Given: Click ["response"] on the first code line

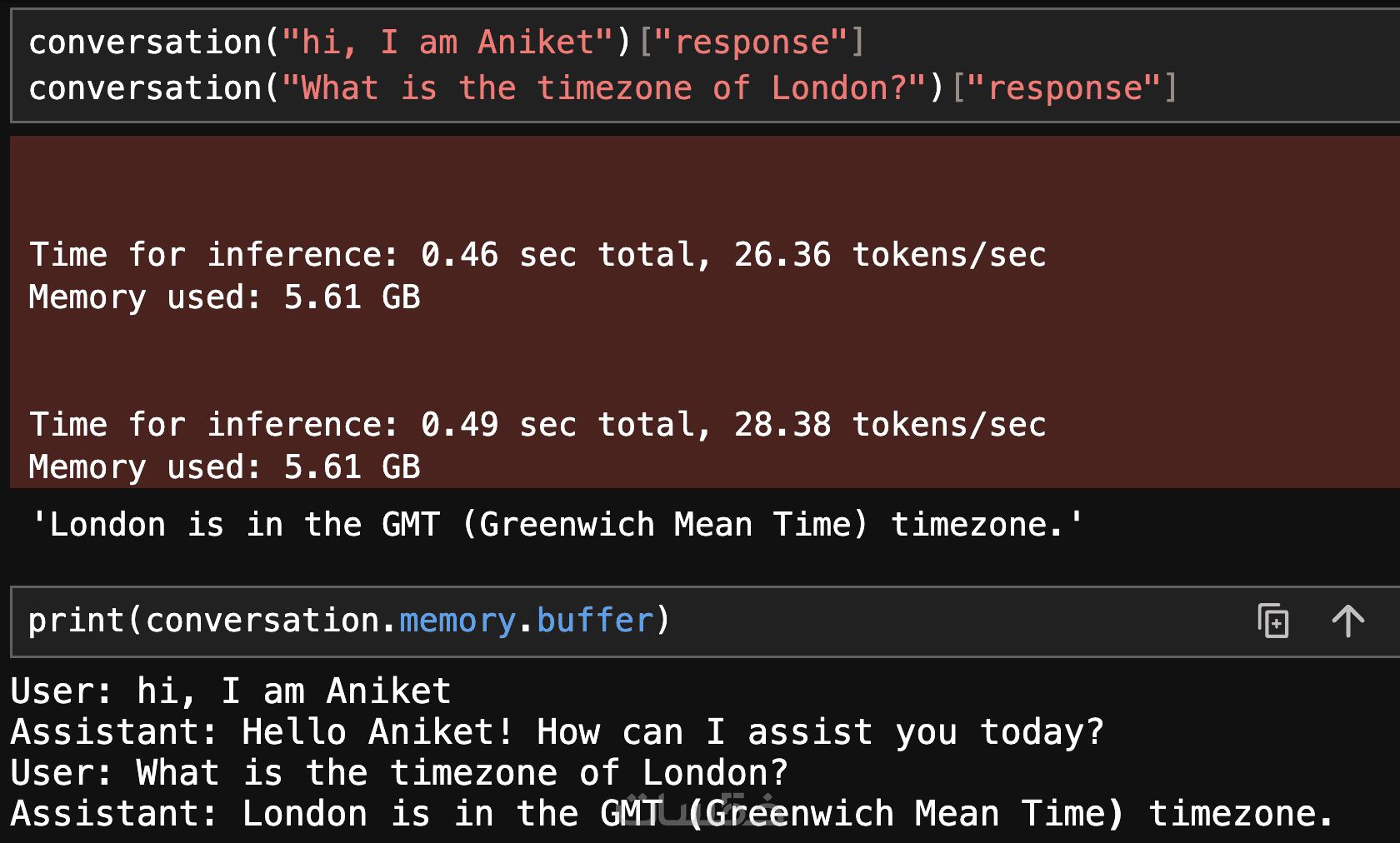Looking at the screenshot, I should click(x=752, y=42).
